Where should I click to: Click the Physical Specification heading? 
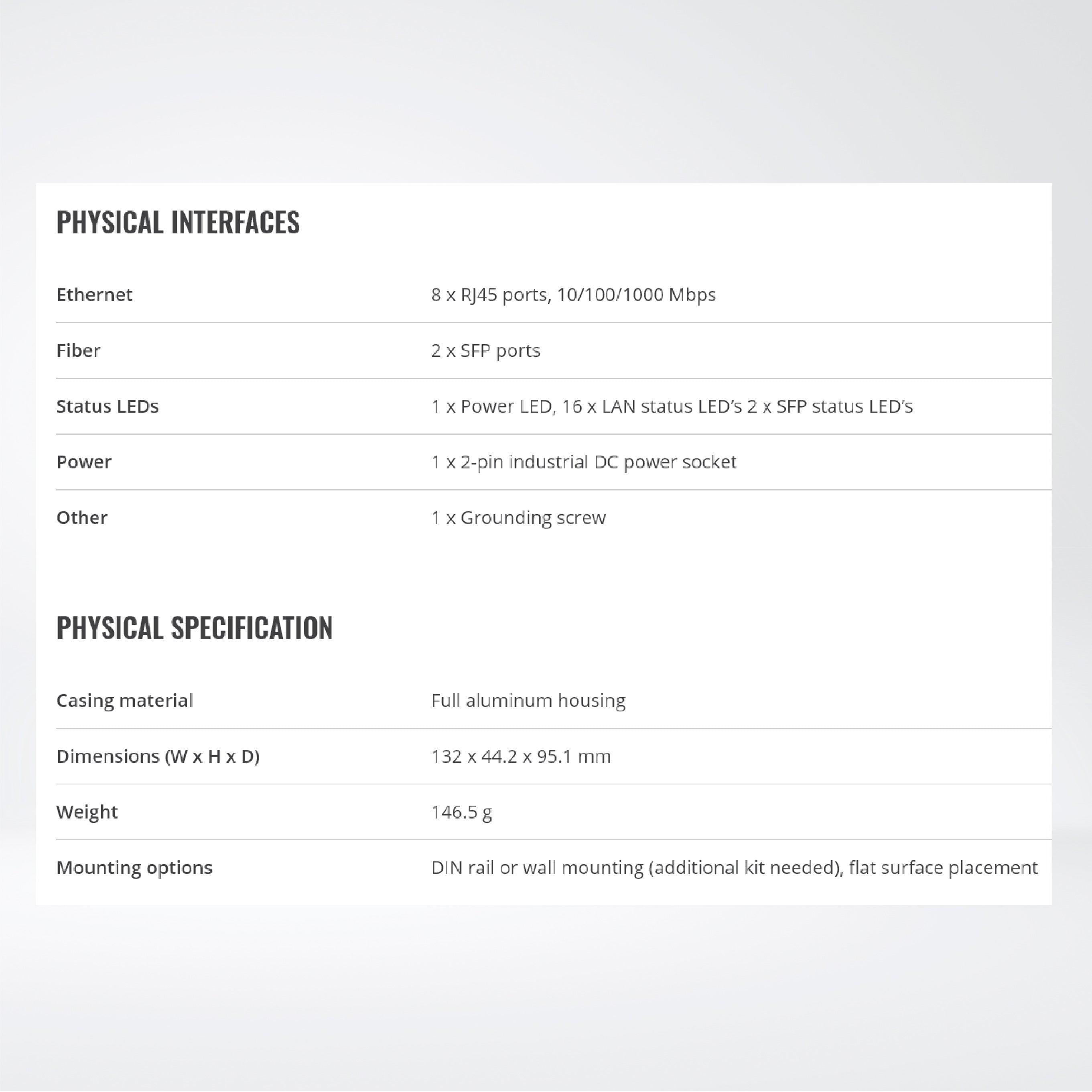click(x=195, y=628)
